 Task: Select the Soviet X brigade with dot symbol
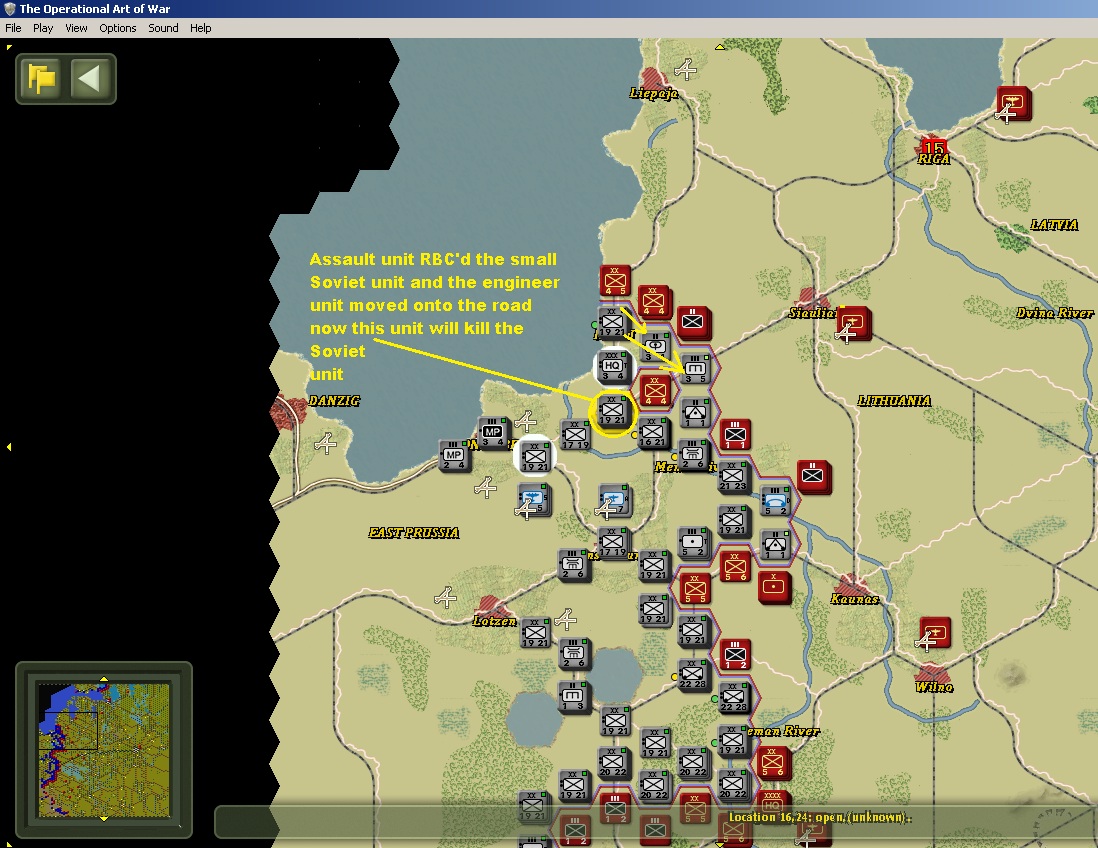pos(774,588)
